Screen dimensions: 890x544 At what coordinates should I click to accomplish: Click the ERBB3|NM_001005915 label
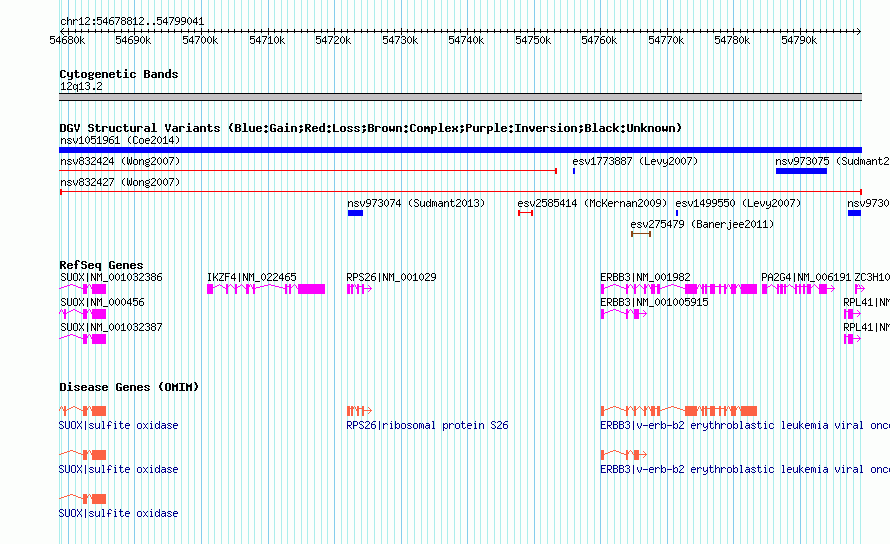tap(654, 302)
